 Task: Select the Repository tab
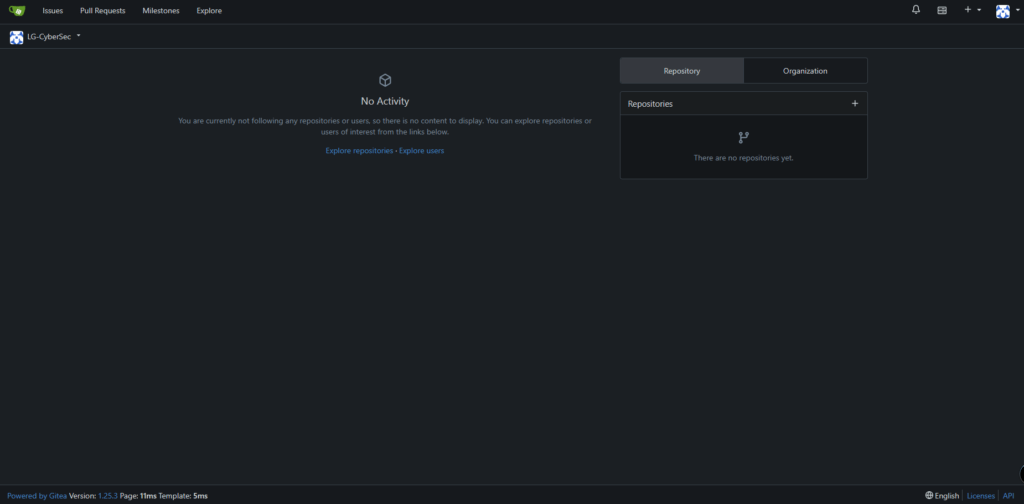(x=682, y=71)
